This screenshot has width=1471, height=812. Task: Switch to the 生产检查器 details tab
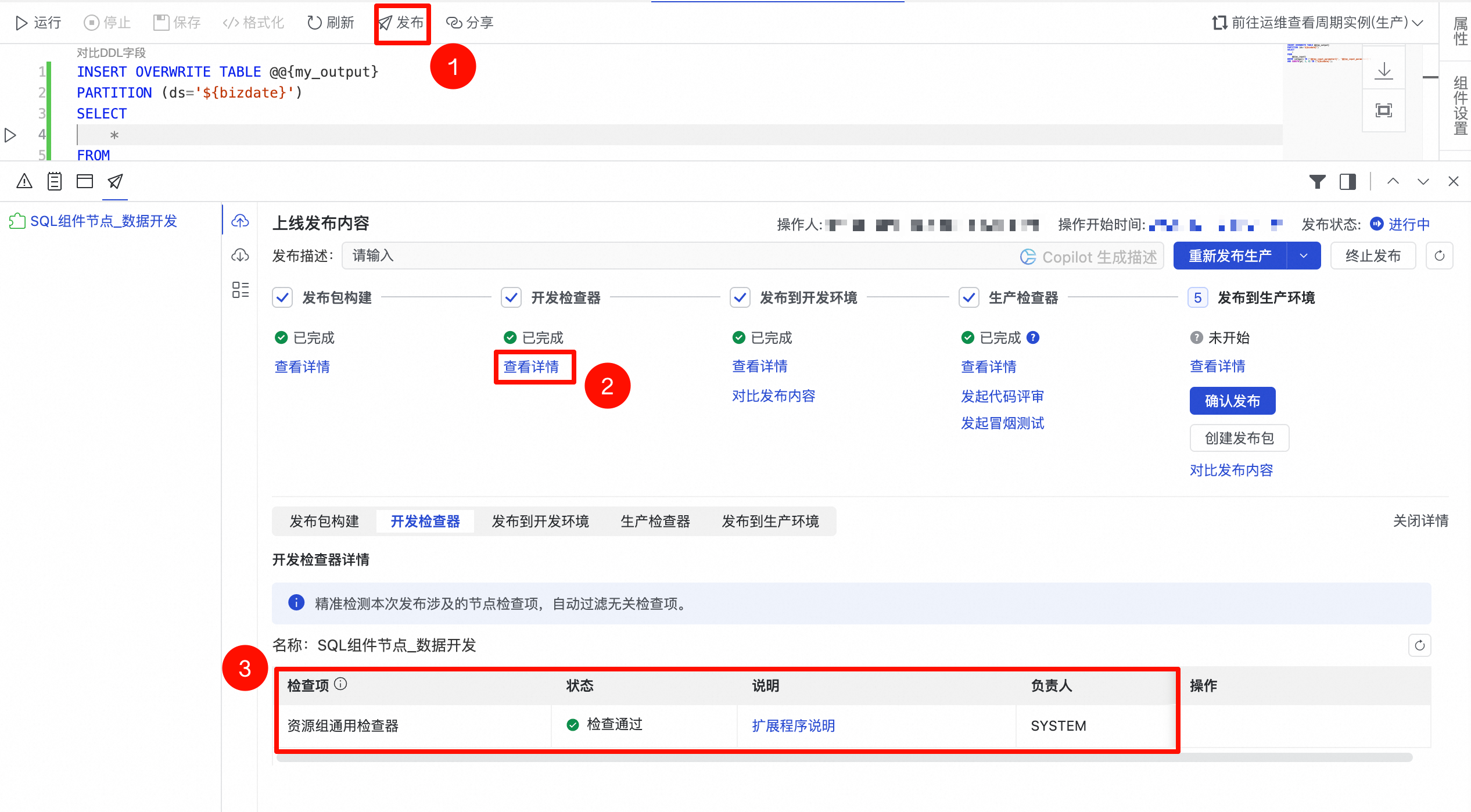[655, 521]
